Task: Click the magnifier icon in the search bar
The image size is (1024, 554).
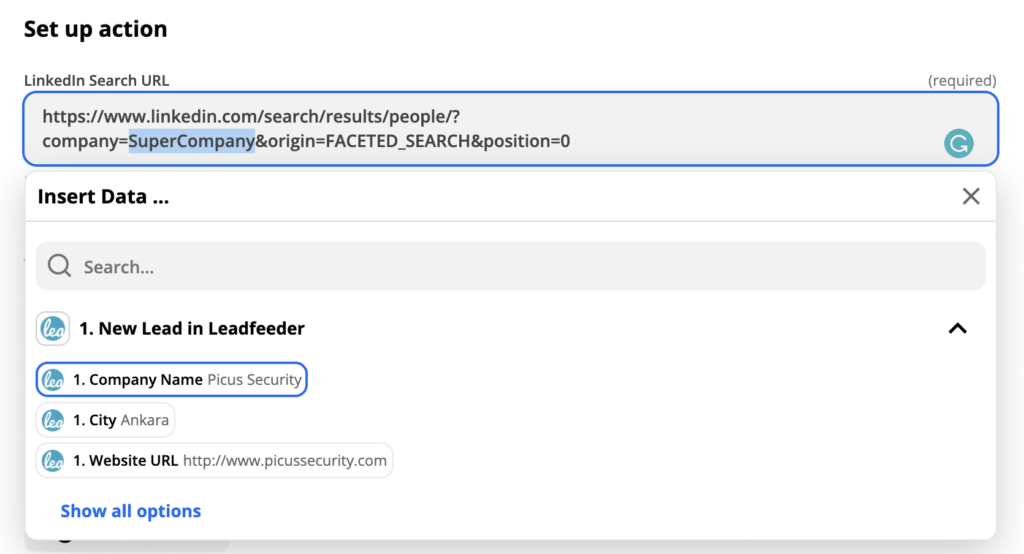Action: (60, 266)
